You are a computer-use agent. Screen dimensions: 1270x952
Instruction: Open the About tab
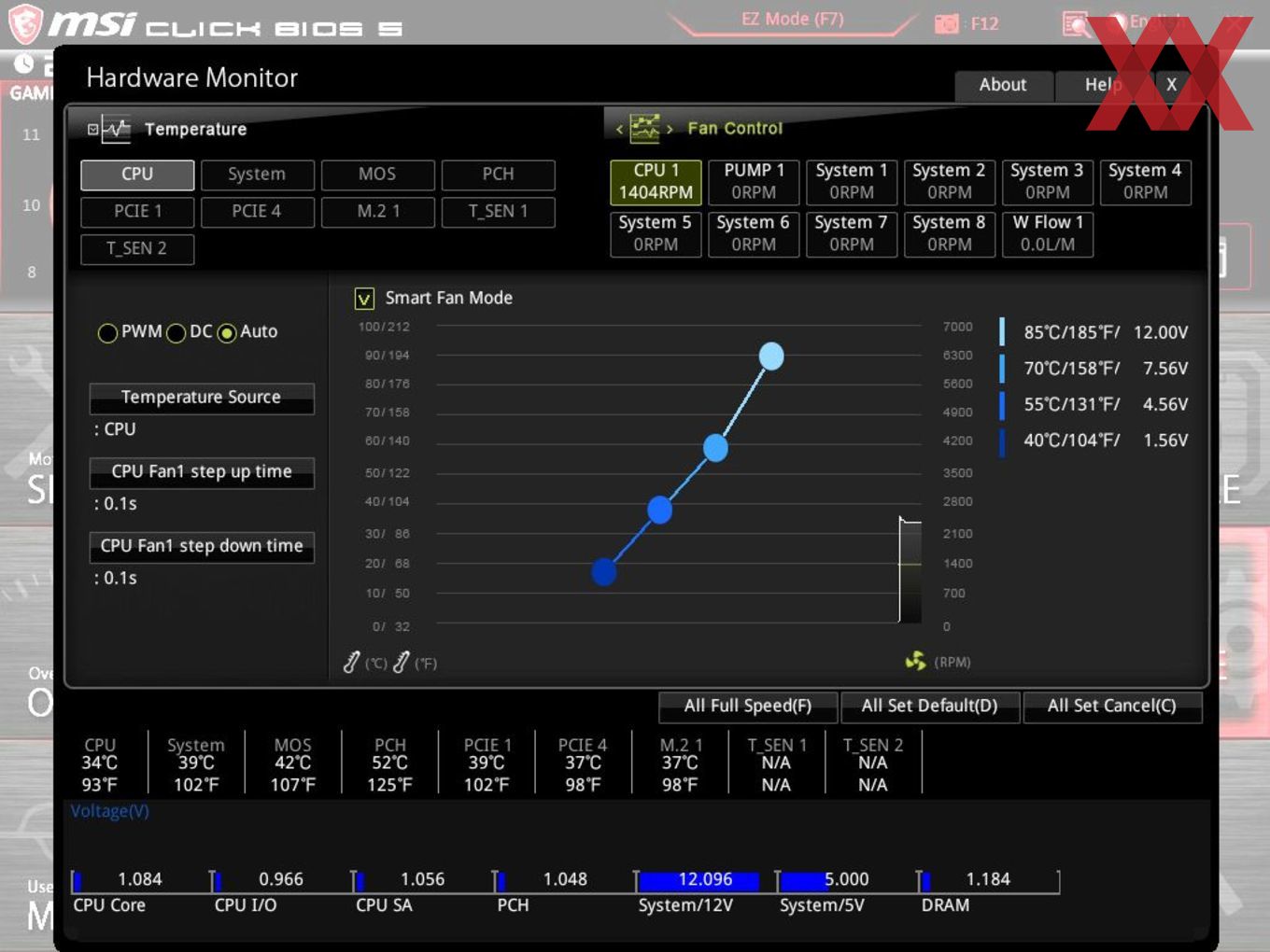point(1003,85)
